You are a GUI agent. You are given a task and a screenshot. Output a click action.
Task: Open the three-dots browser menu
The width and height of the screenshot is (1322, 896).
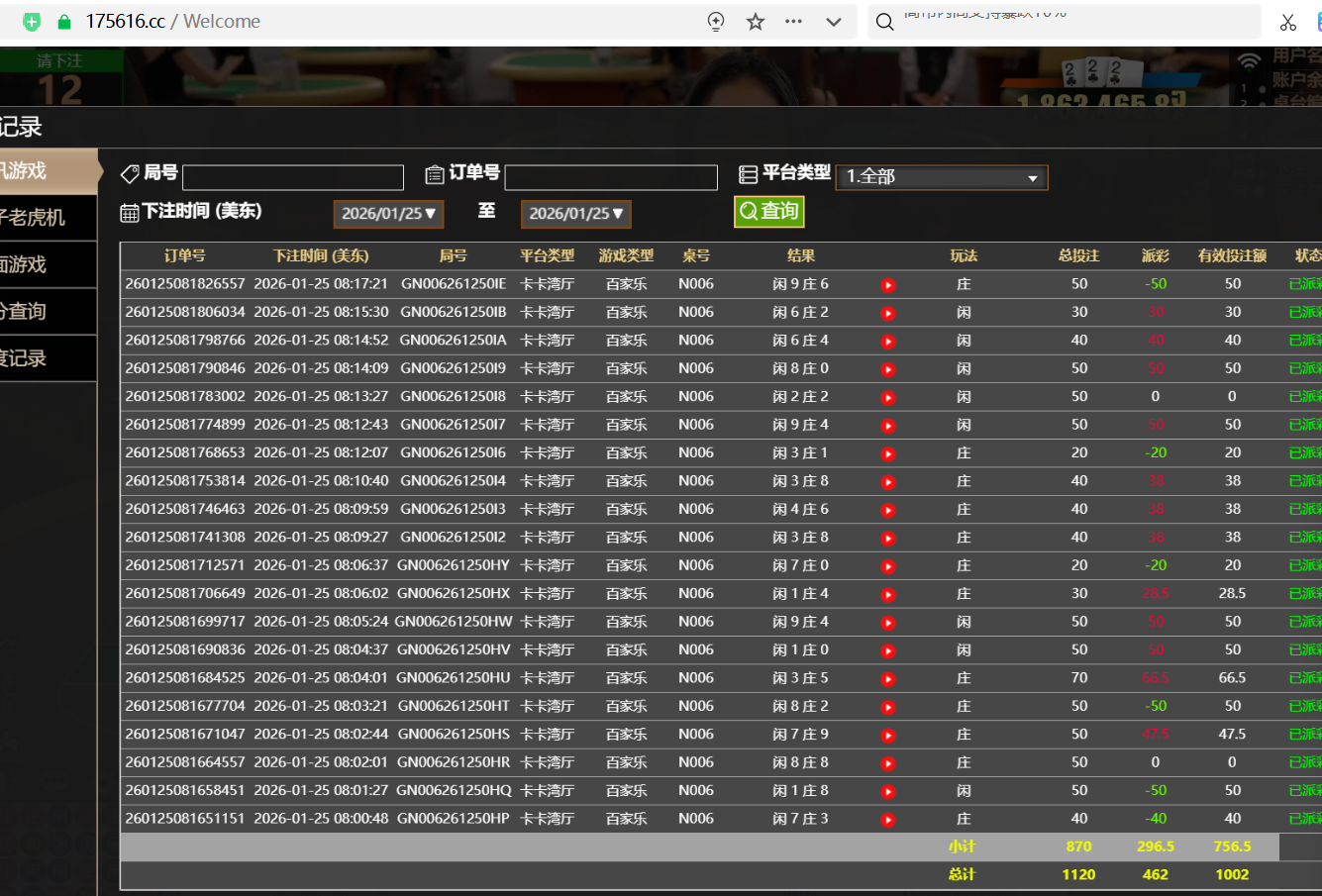793,22
